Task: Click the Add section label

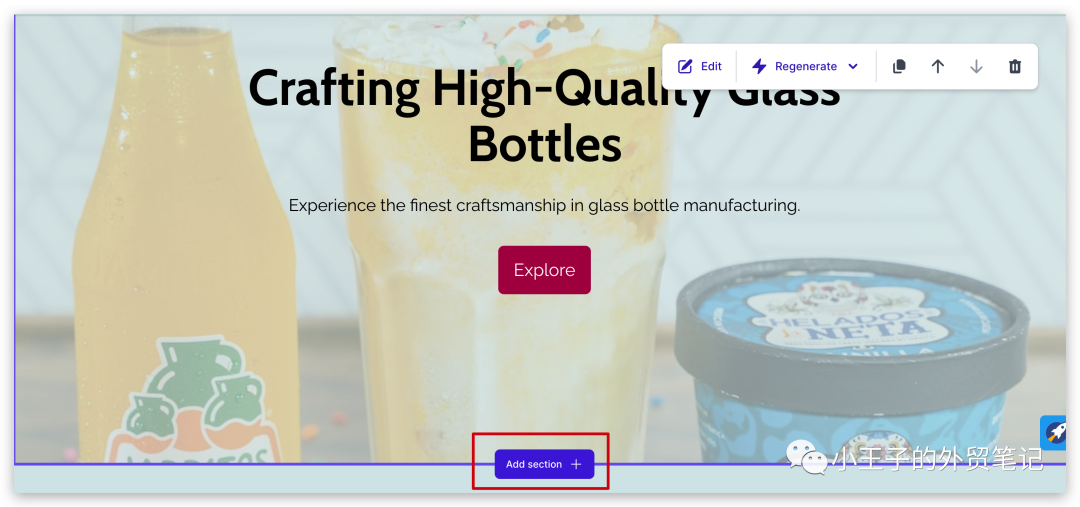Action: point(534,464)
